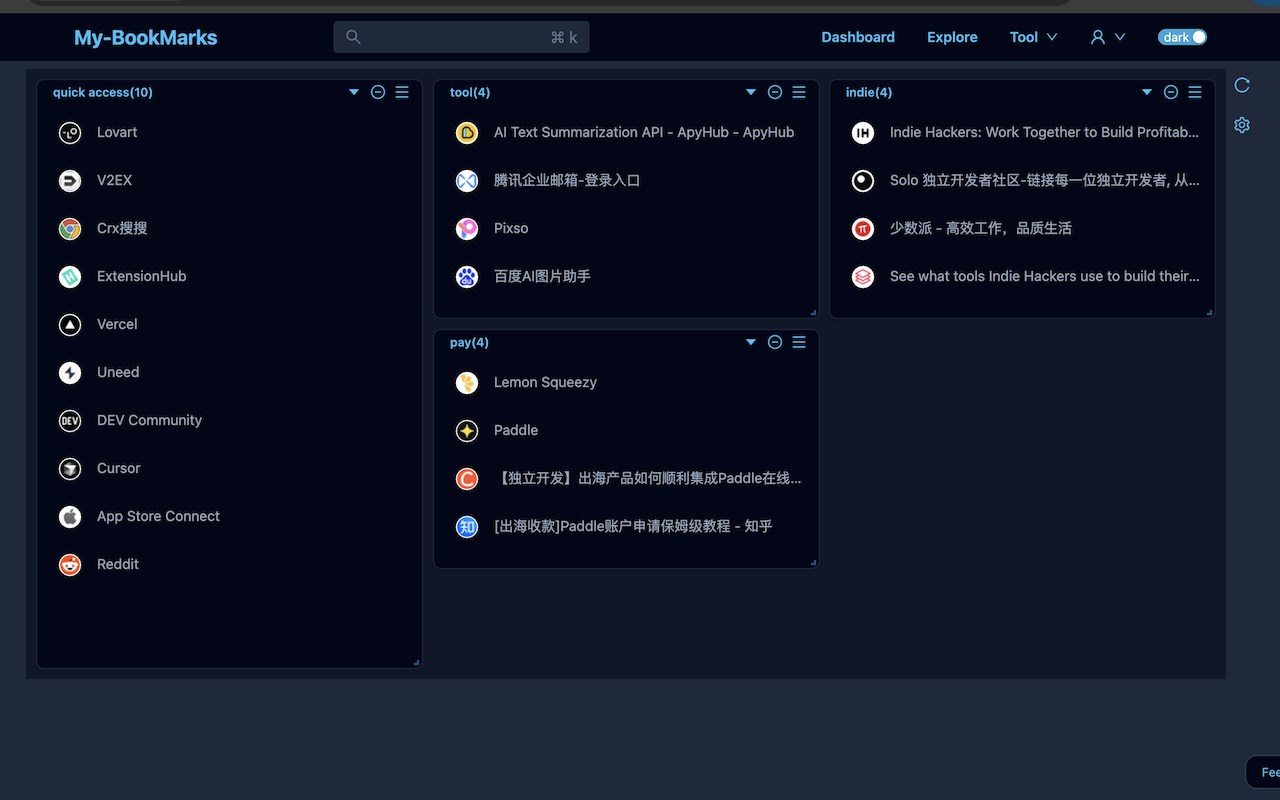The height and width of the screenshot is (800, 1280).
Task: Expand the indie group dropdown triangle
Action: pos(1147,92)
